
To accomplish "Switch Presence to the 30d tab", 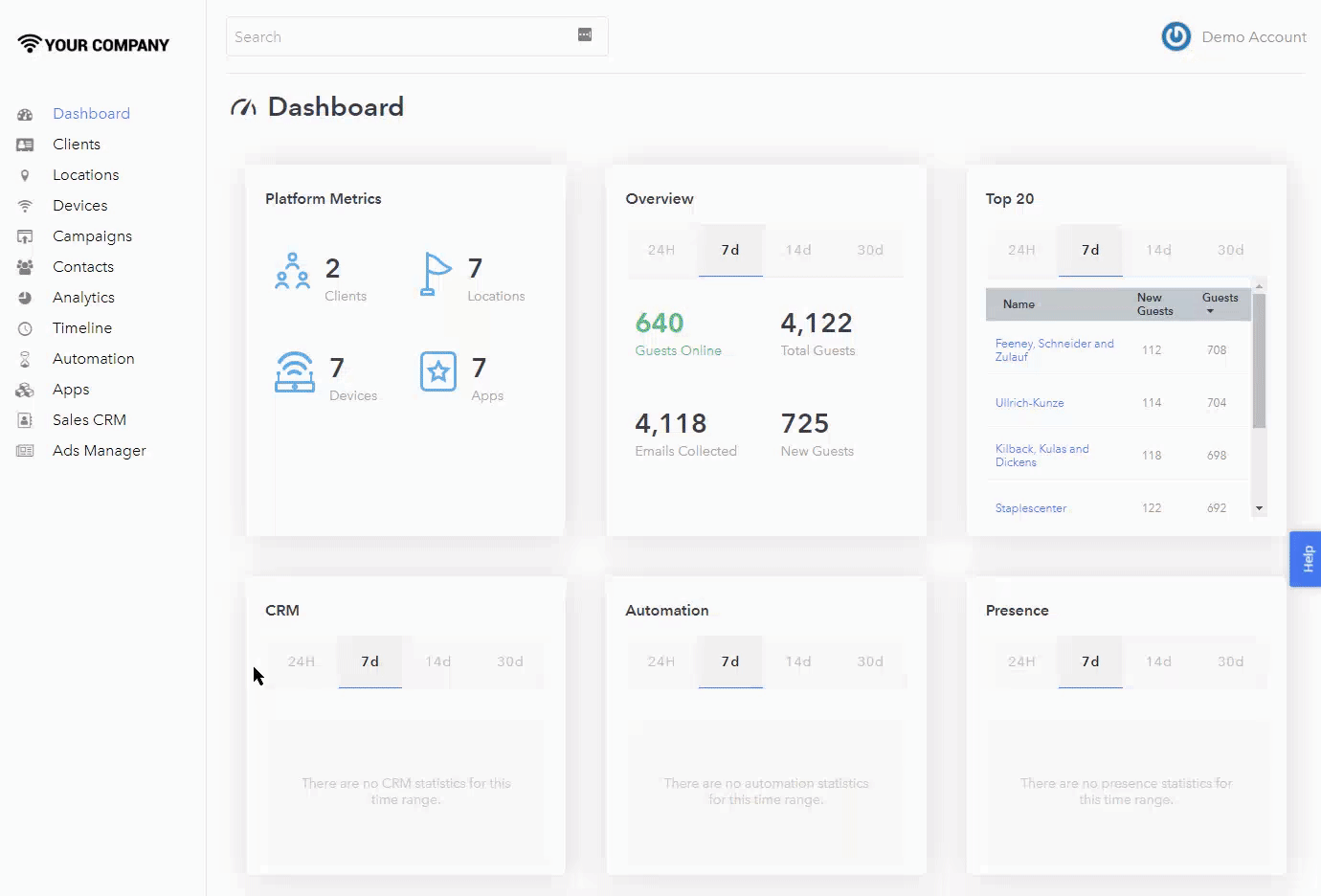I will pyautogui.click(x=1231, y=661).
